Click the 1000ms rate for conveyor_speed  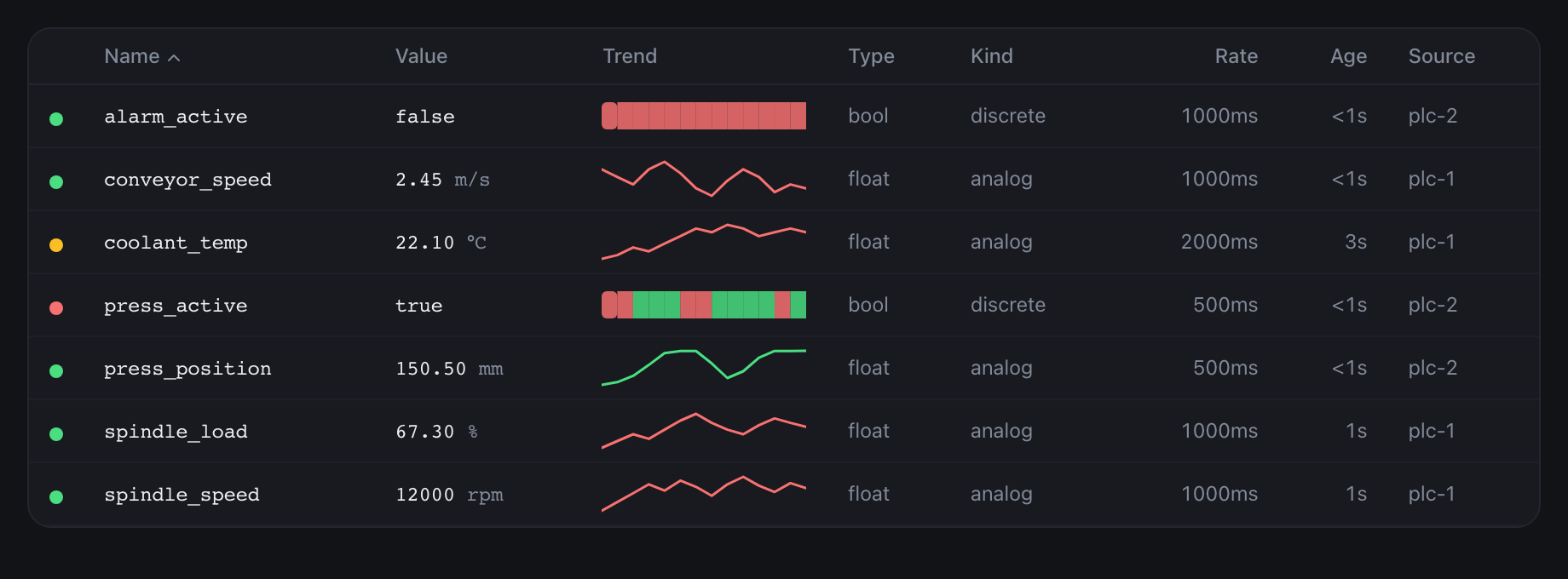[1219, 179]
